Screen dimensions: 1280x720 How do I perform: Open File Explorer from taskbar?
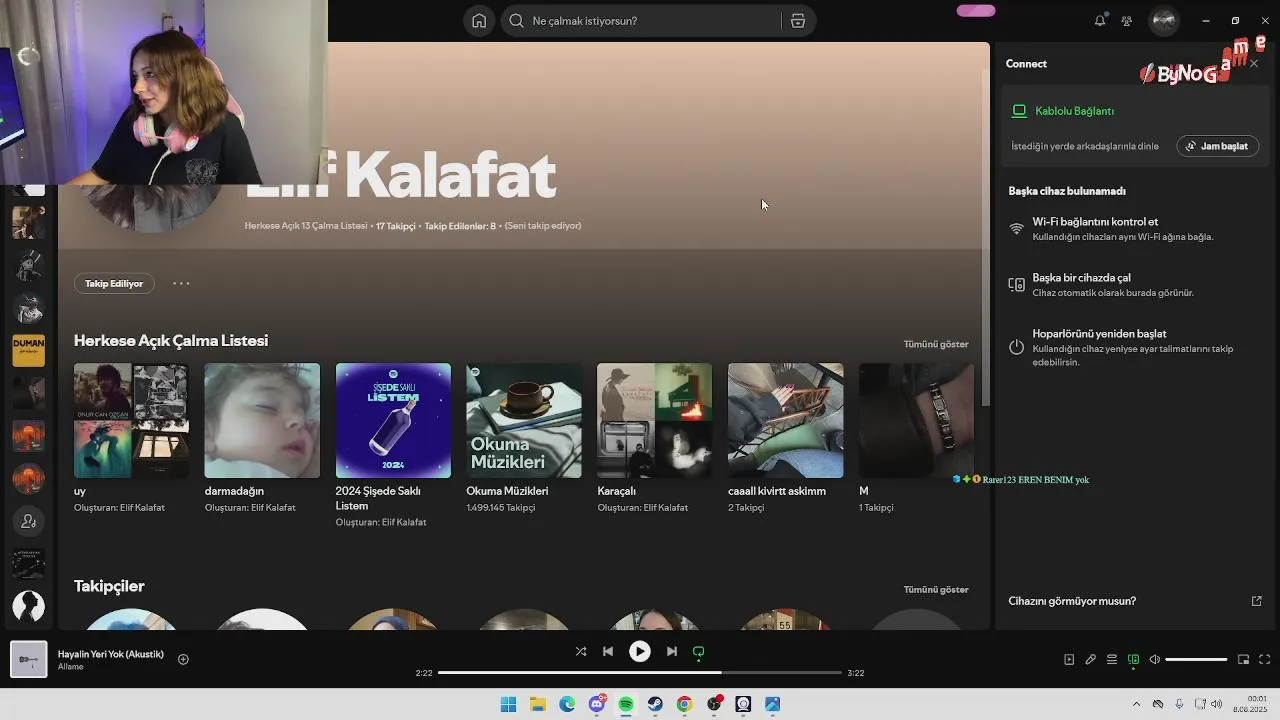538,704
